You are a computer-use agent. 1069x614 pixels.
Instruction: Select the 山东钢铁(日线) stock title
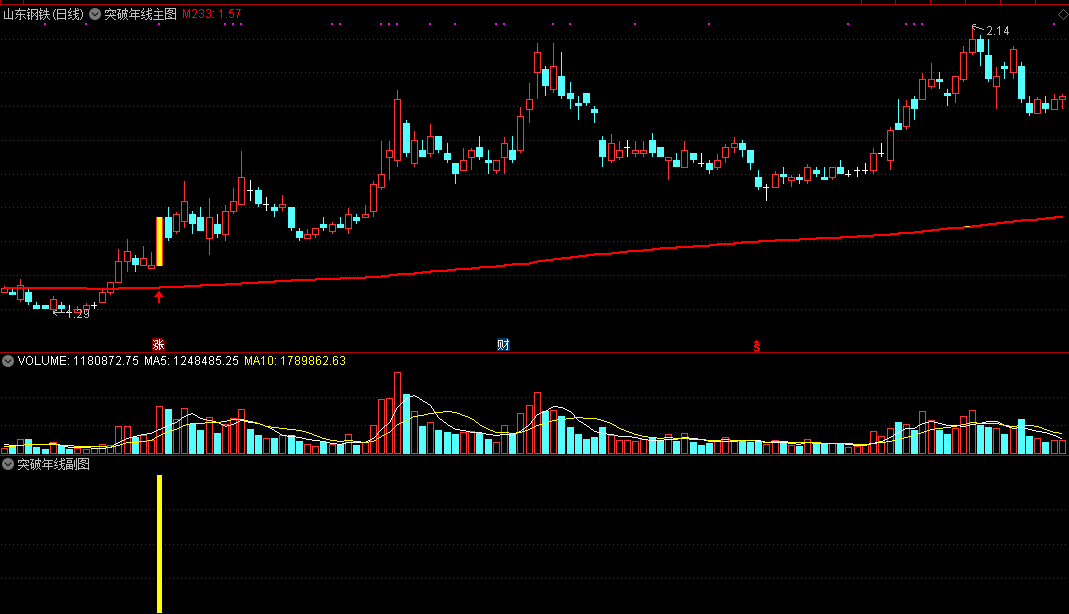[x=44, y=14]
